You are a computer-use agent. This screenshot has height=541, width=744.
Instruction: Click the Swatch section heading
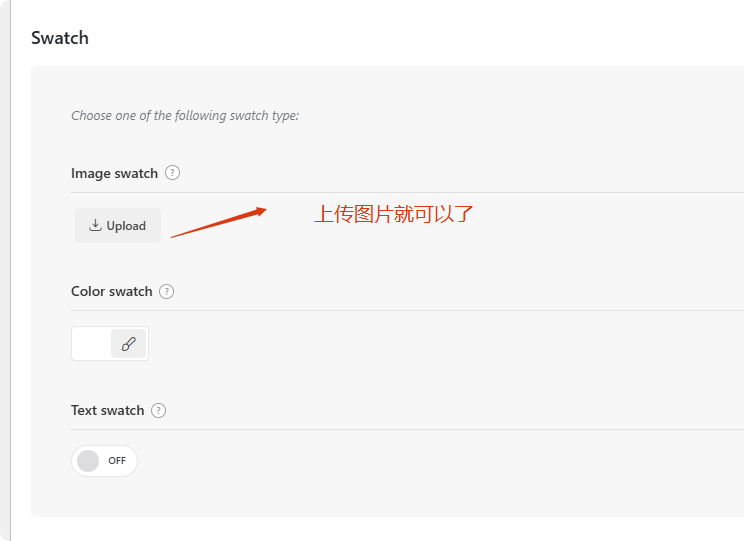coord(60,38)
